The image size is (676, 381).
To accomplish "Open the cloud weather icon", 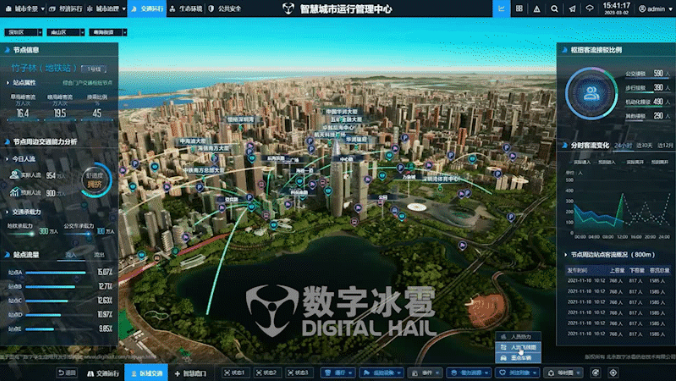I will point(589,9).
